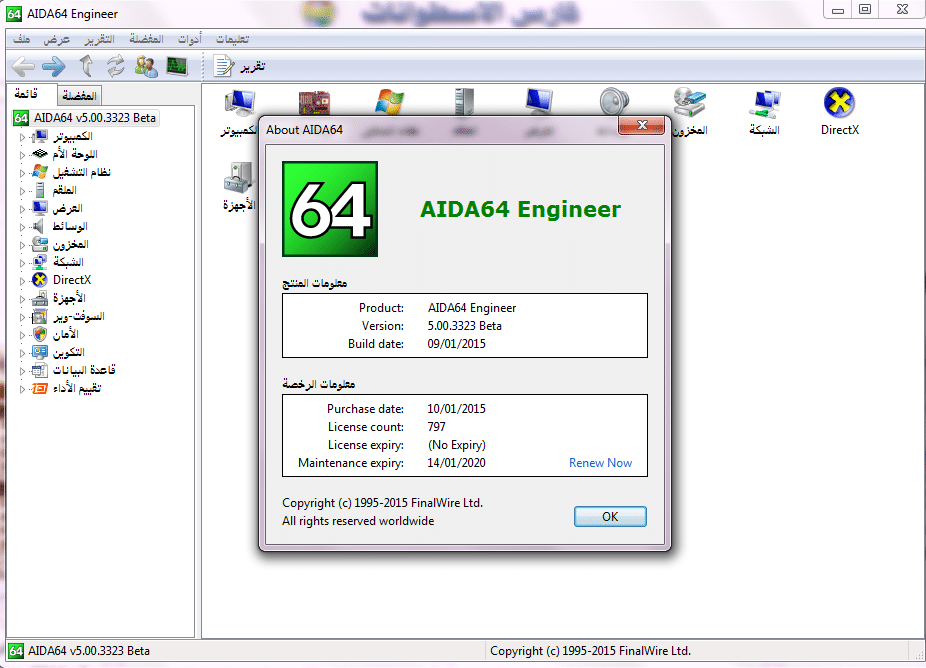
Task: Click the (No Expiry) license value
Action: coord(457,445)
